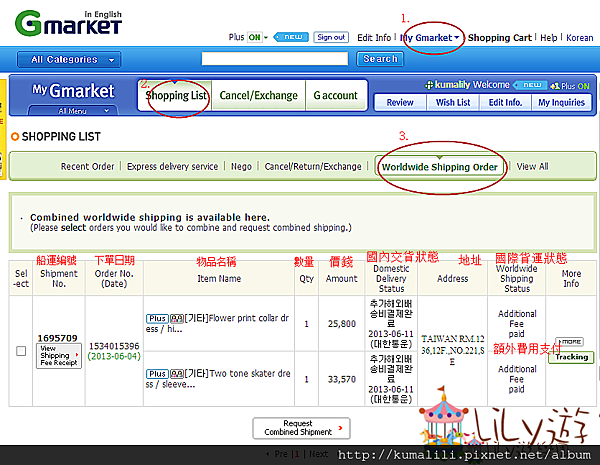This screenshot has width=600, height=465.
Task: Click the Search button
Action: 380,59
